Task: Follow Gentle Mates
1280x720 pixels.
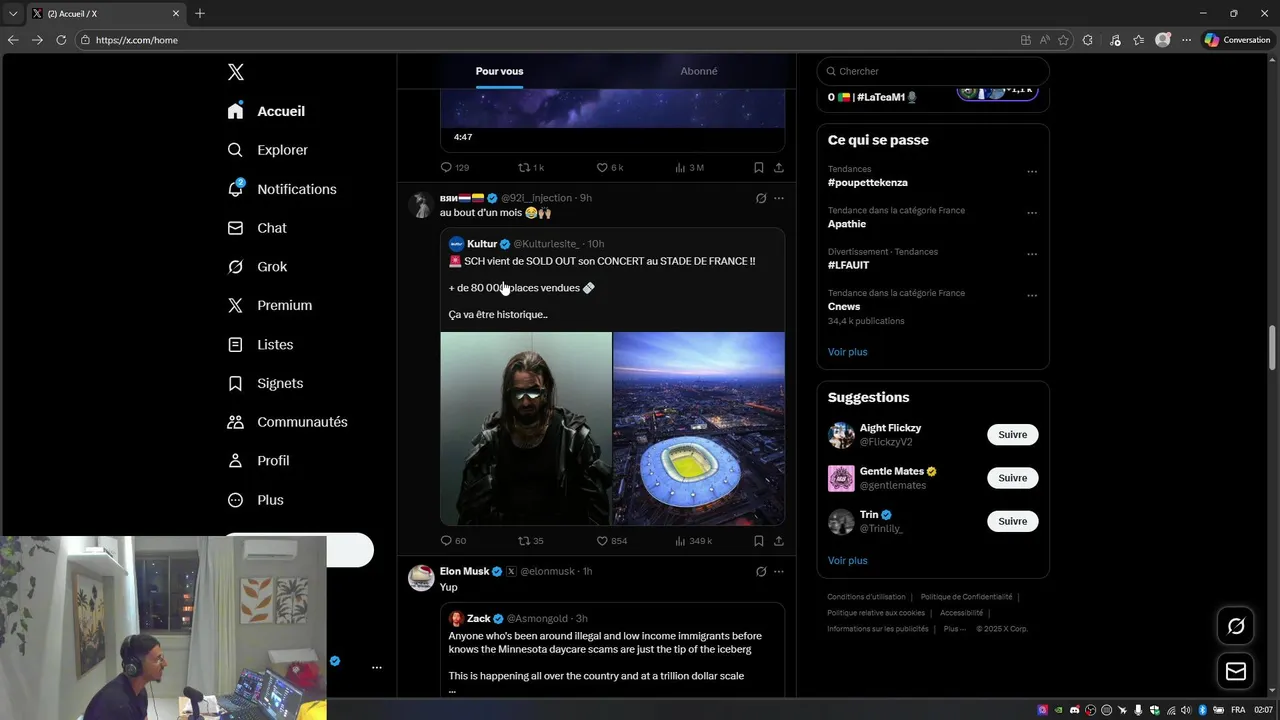Action: [1013, 478]
